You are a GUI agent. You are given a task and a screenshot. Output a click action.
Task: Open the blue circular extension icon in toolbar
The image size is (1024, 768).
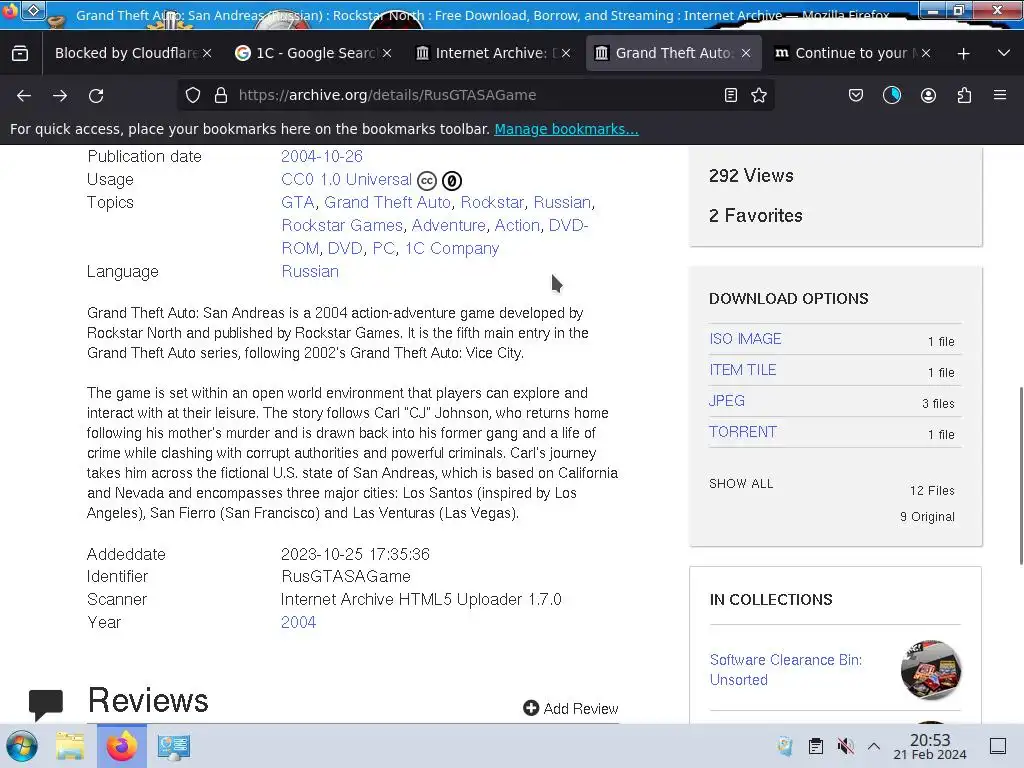click(x=891, y=95)
